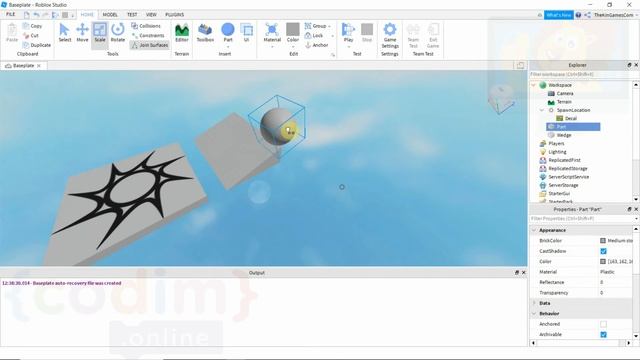640x360 pixels.
Task: Open the Part type dropdown arrow
Action: point(228,47)
